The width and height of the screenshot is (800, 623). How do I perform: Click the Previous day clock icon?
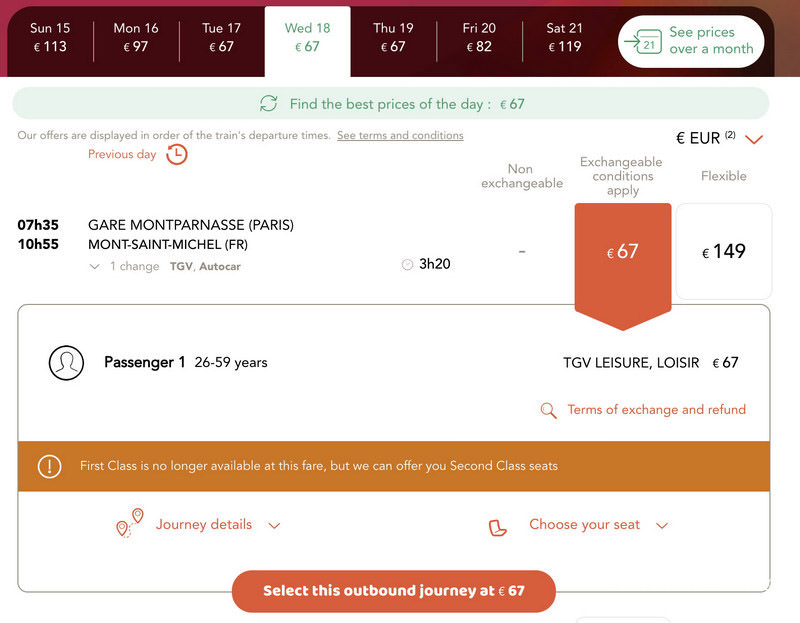(x=177, y=155)
